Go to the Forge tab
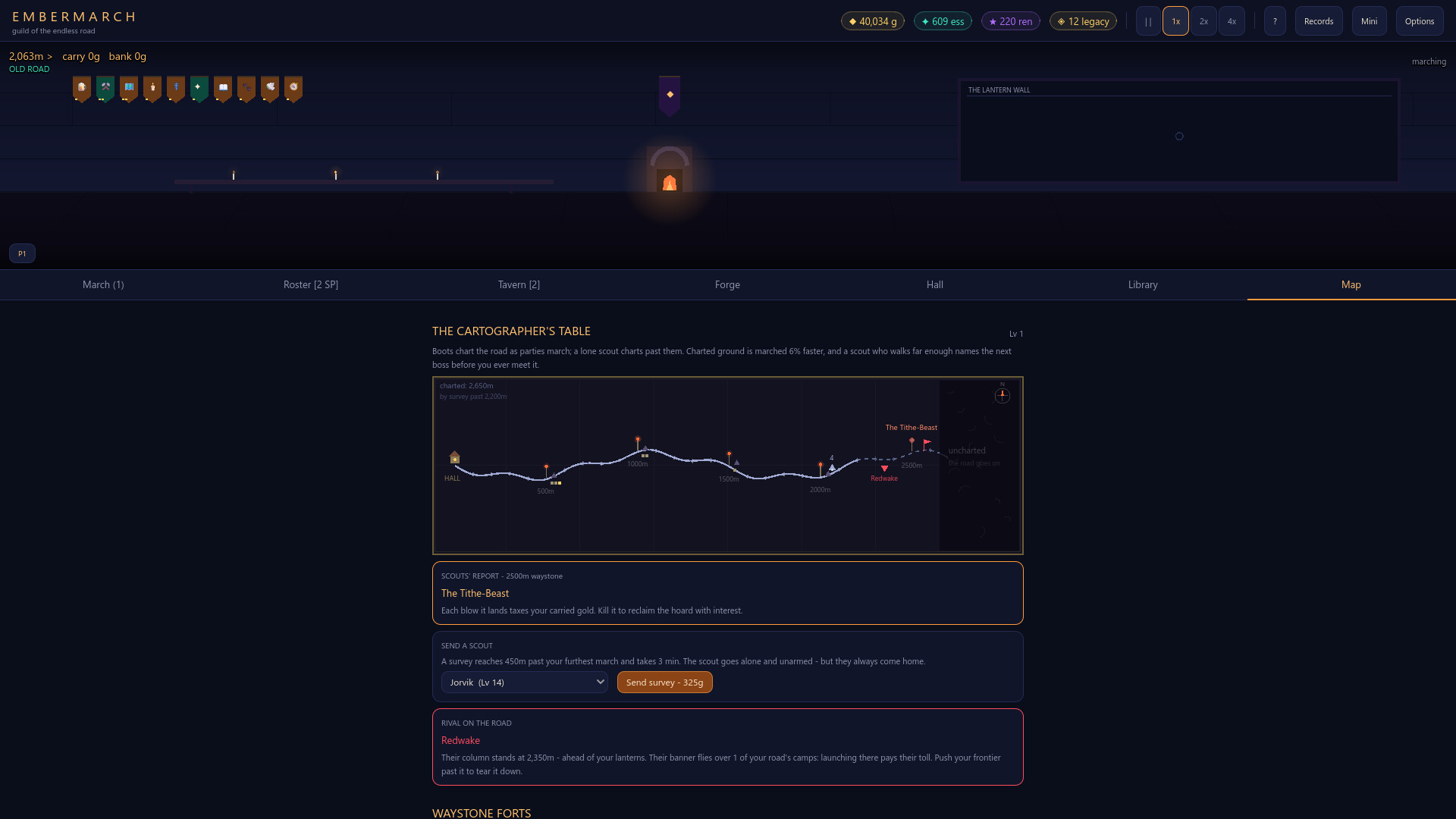1456x819 pixels. click(727, 284)
